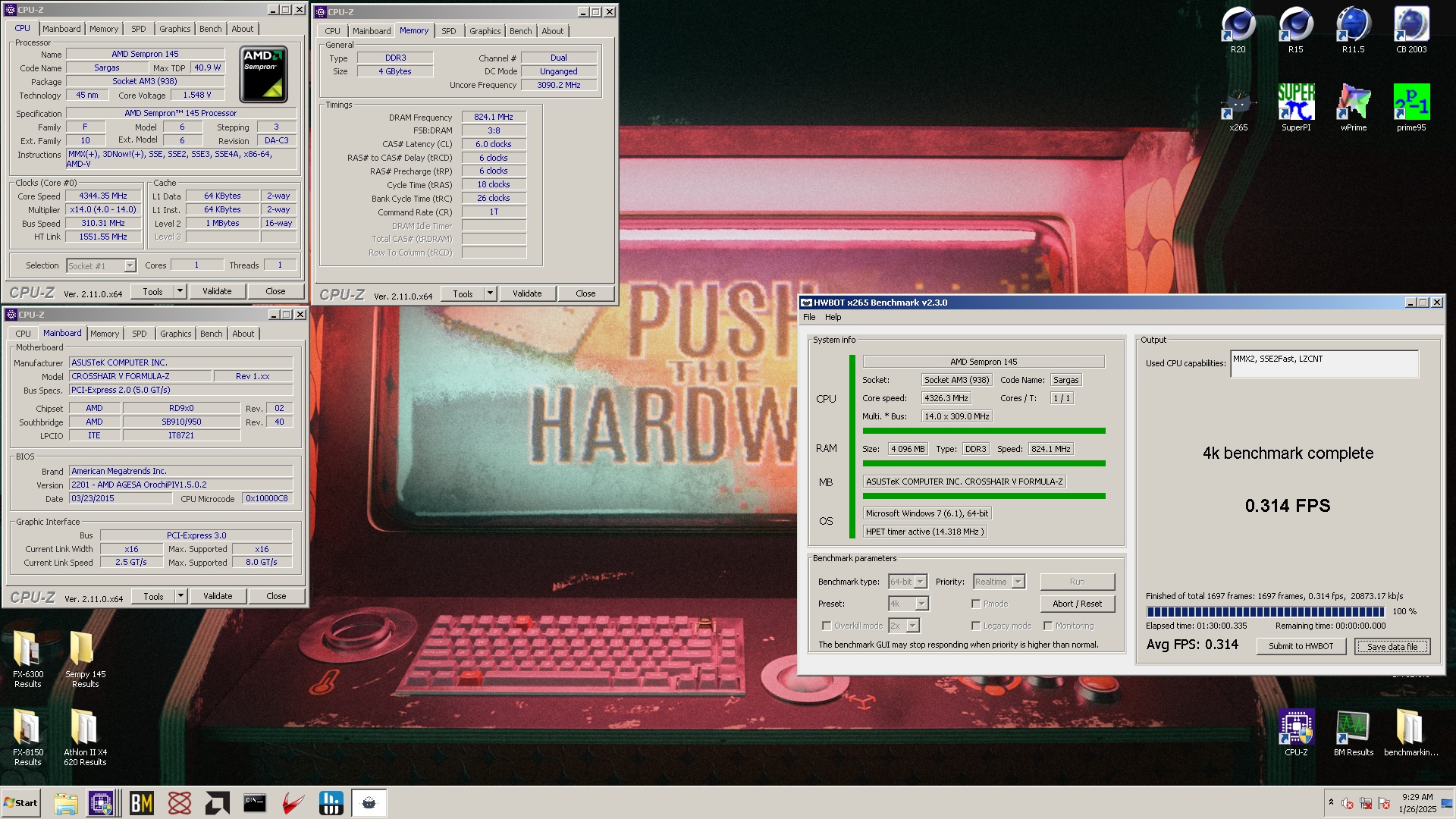The height and width of the screenshot is (819, 1456).
Task: Toggle the Monitoring checkbox
Action: 1048,626
